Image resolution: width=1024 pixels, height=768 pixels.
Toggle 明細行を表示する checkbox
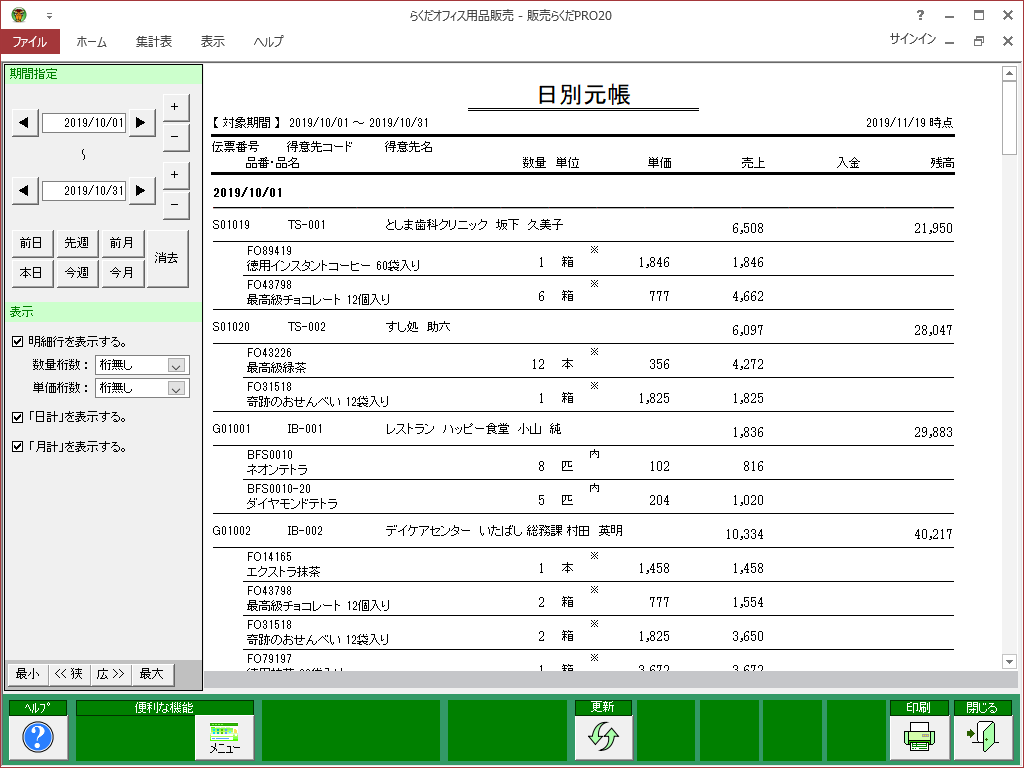coord(18,342)
